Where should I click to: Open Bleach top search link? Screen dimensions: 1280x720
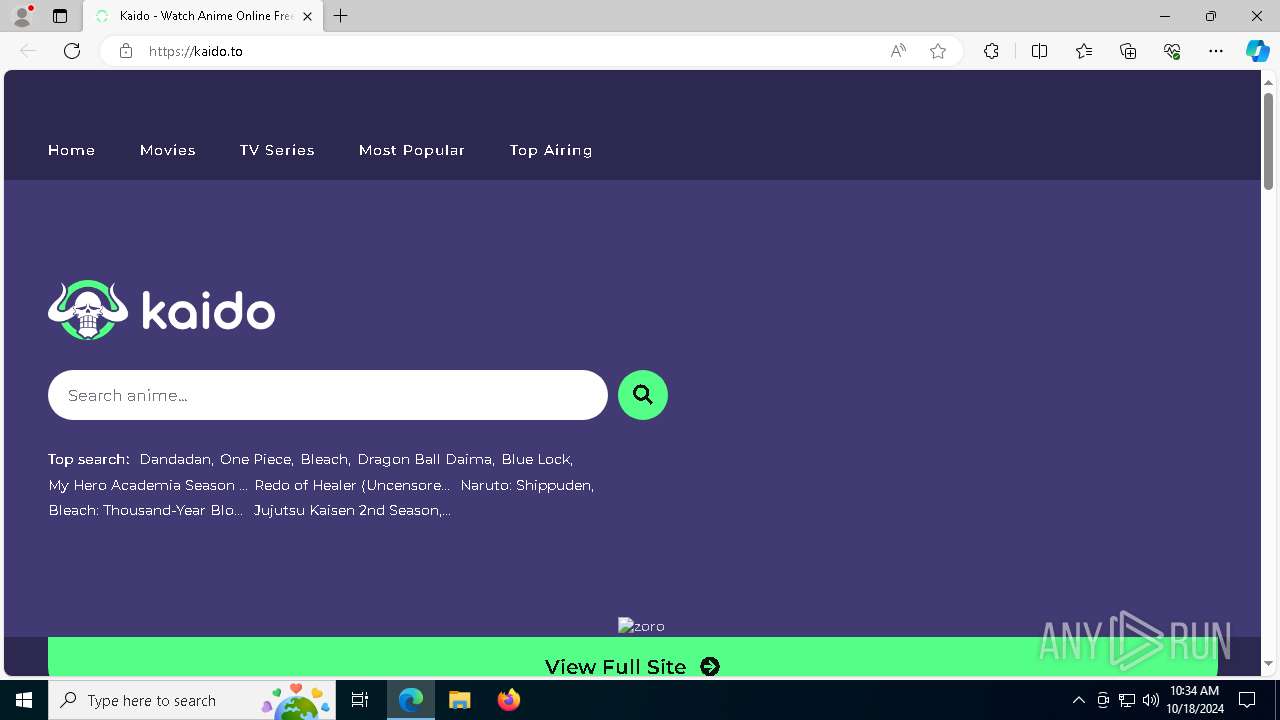click(325, 459)
